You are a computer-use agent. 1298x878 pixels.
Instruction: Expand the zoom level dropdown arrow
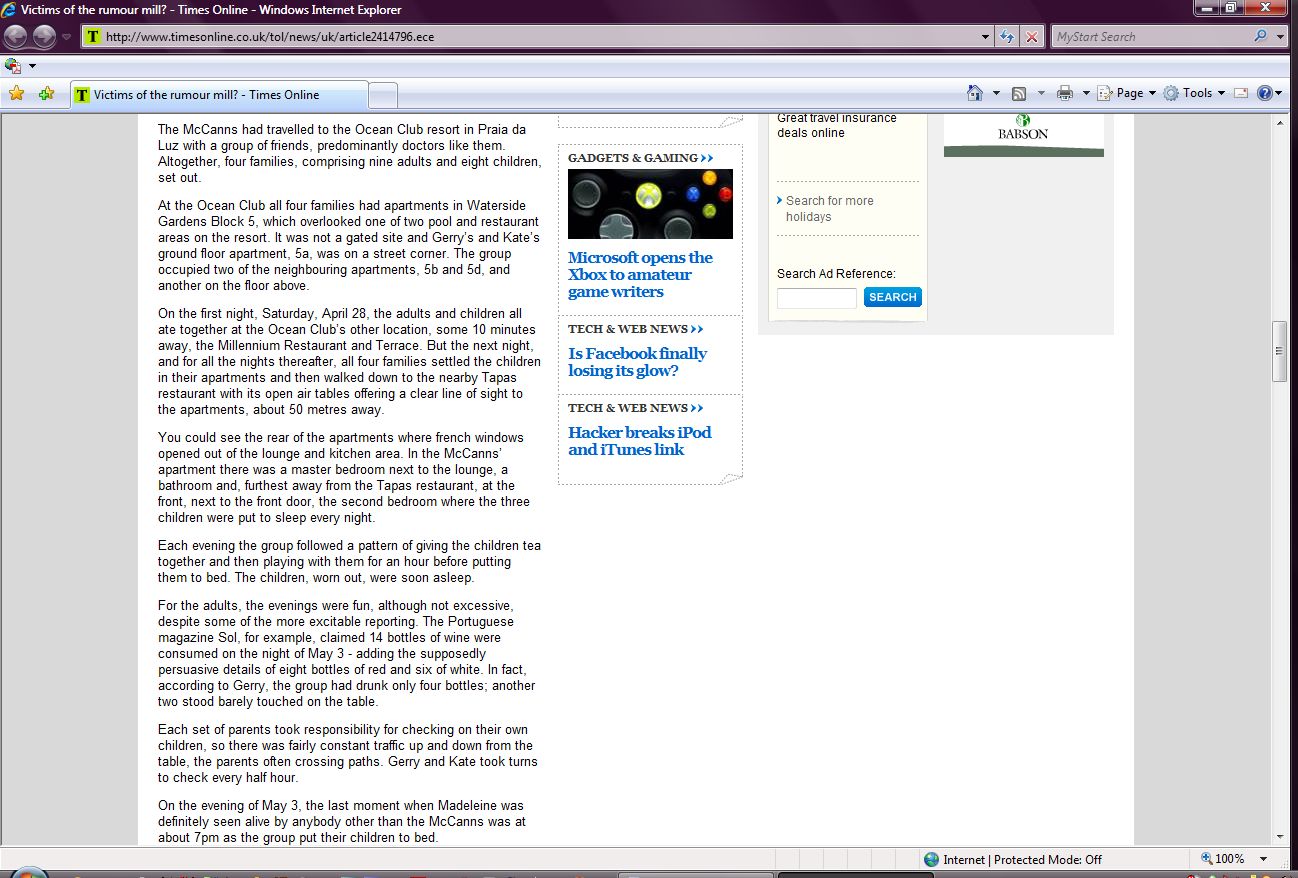tap(1263, 859)
